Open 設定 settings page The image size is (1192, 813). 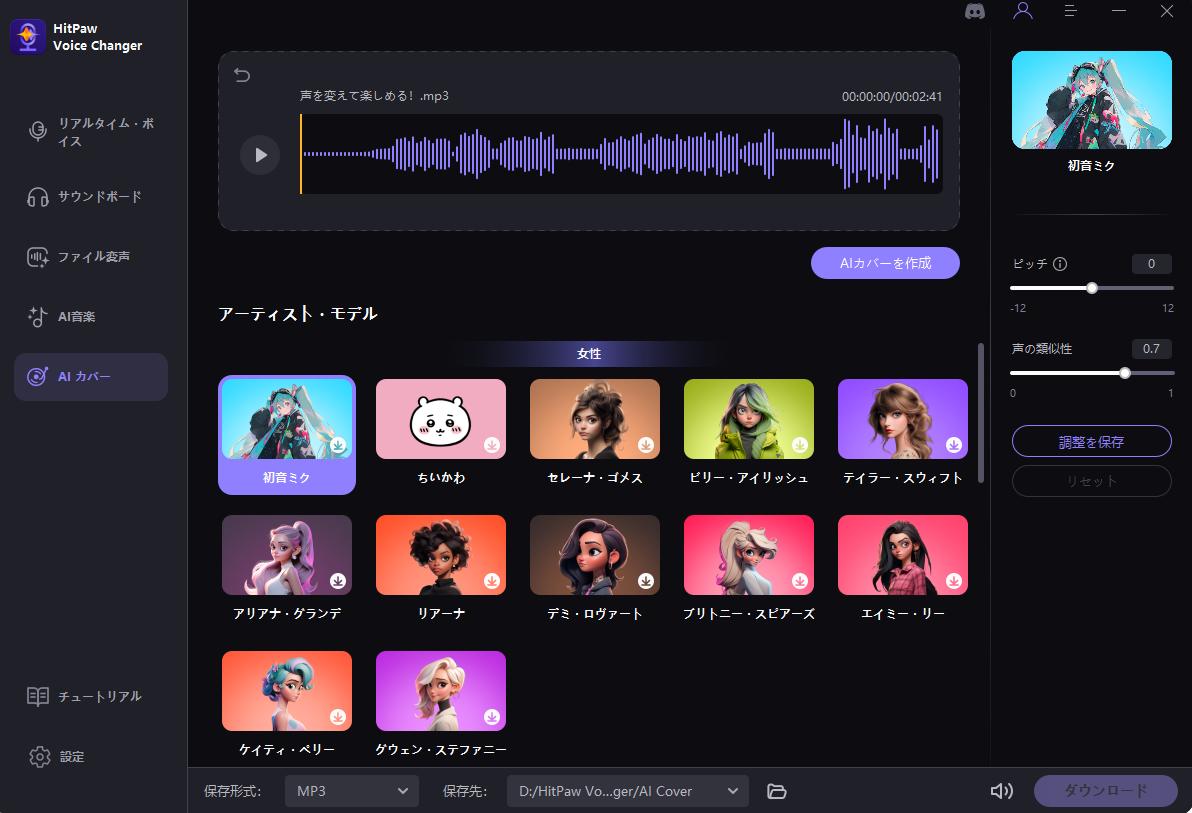pos(91,757)
